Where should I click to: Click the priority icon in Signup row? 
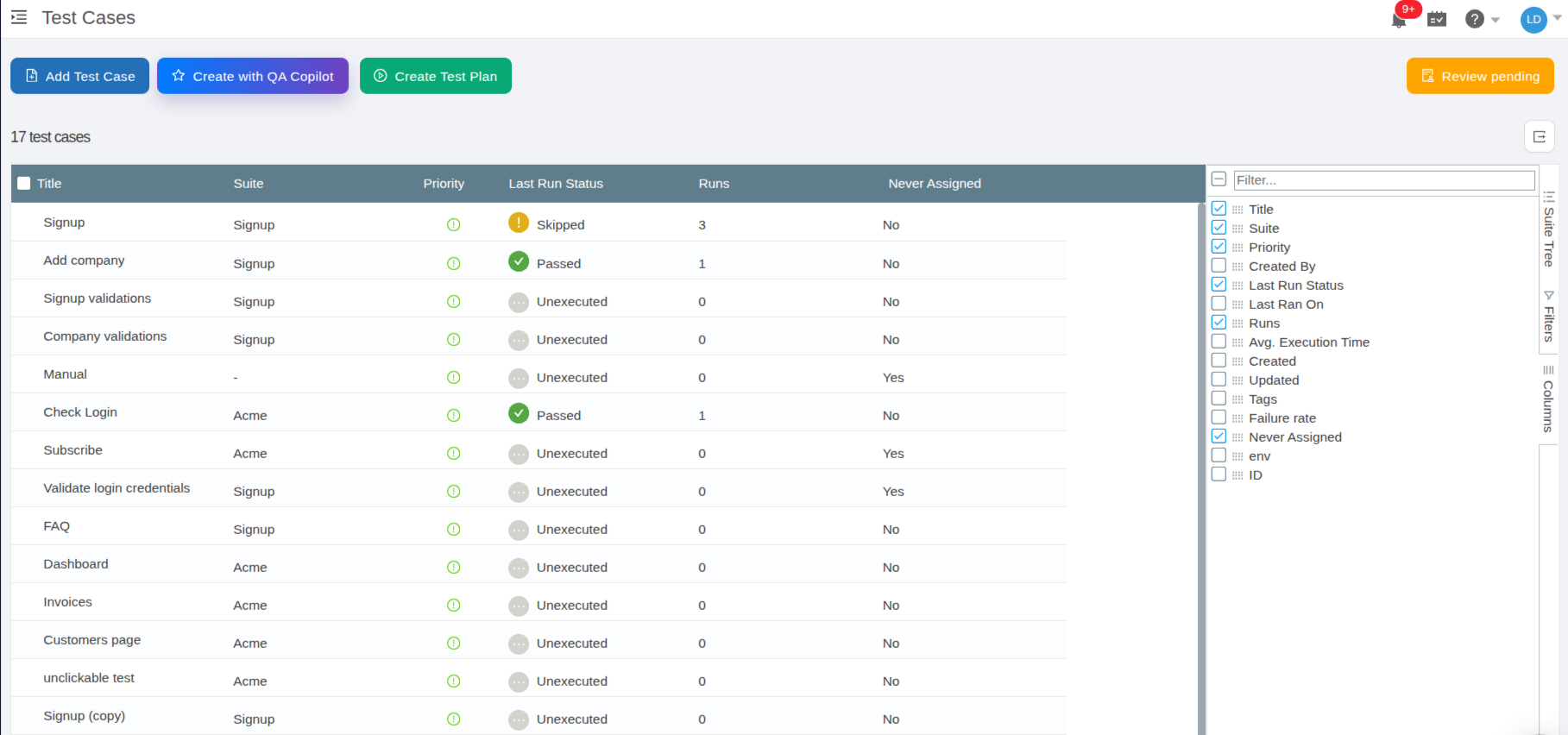(x=454, y=225)
